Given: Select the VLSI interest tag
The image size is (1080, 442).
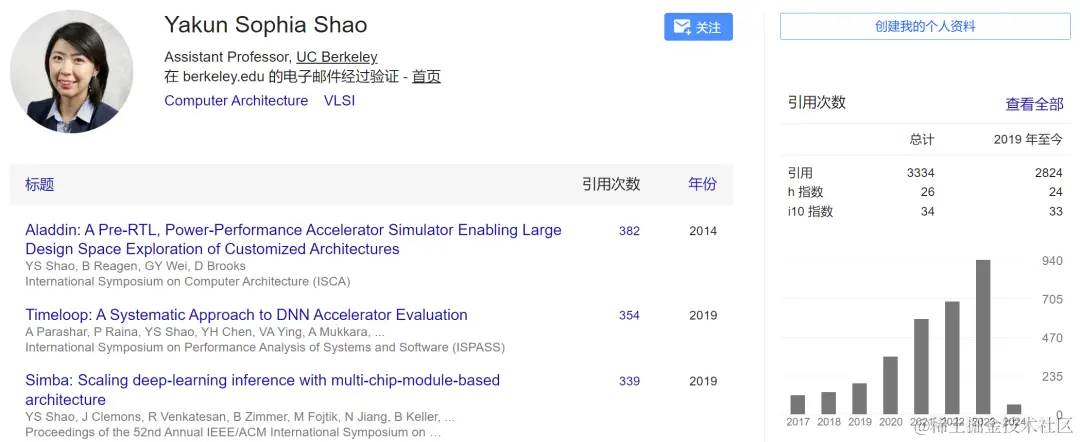Looking at the screenshot, I should click(x=340, y=101).
